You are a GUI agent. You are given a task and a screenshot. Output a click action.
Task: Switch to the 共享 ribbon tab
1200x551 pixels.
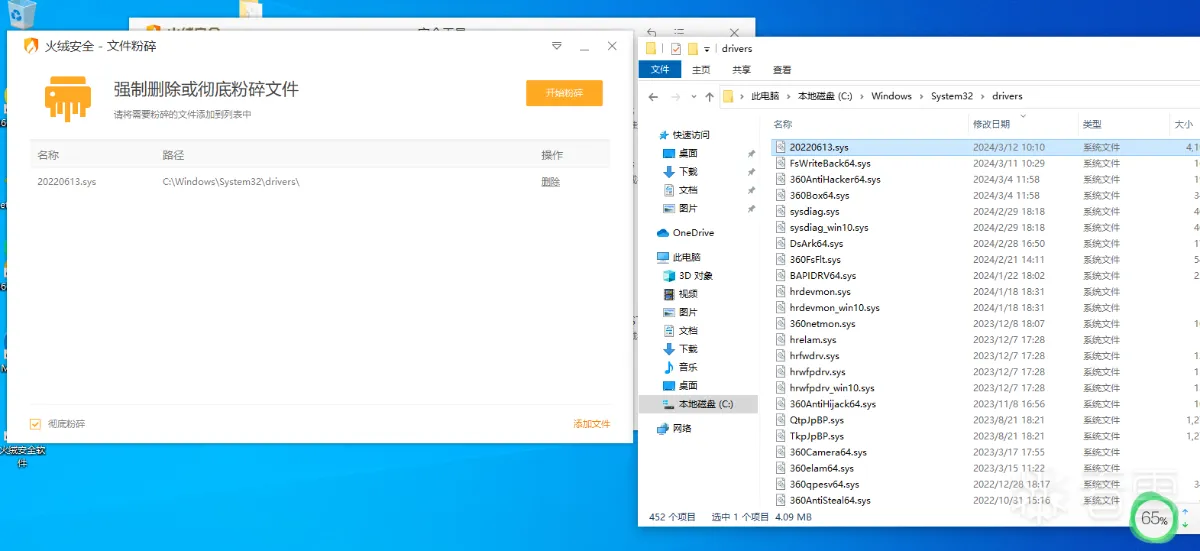point(741,70)
